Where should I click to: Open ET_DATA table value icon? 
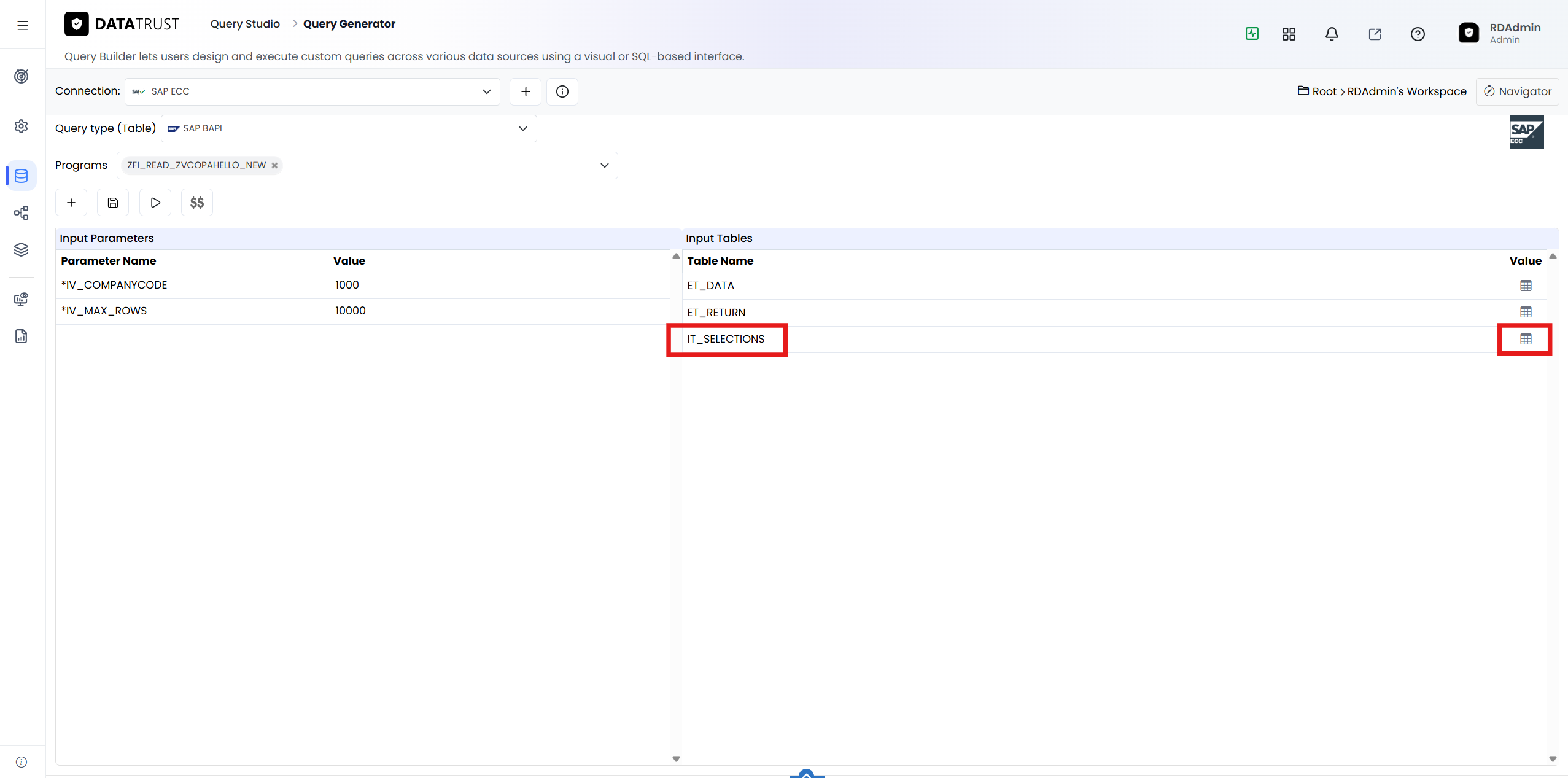[x=1526, y=286]
